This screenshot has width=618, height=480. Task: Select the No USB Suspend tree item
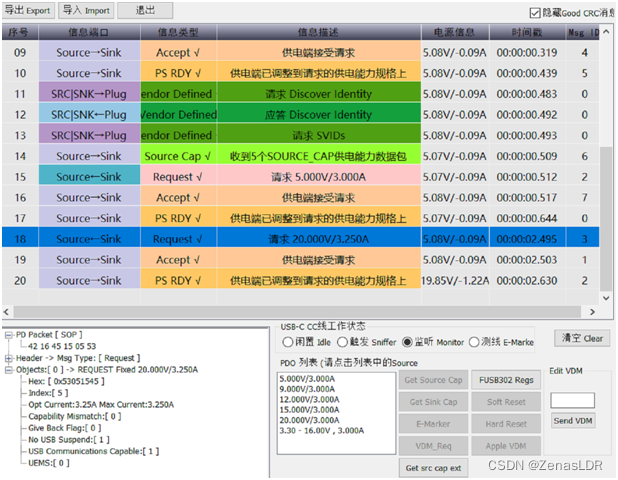tap(69, 440)
